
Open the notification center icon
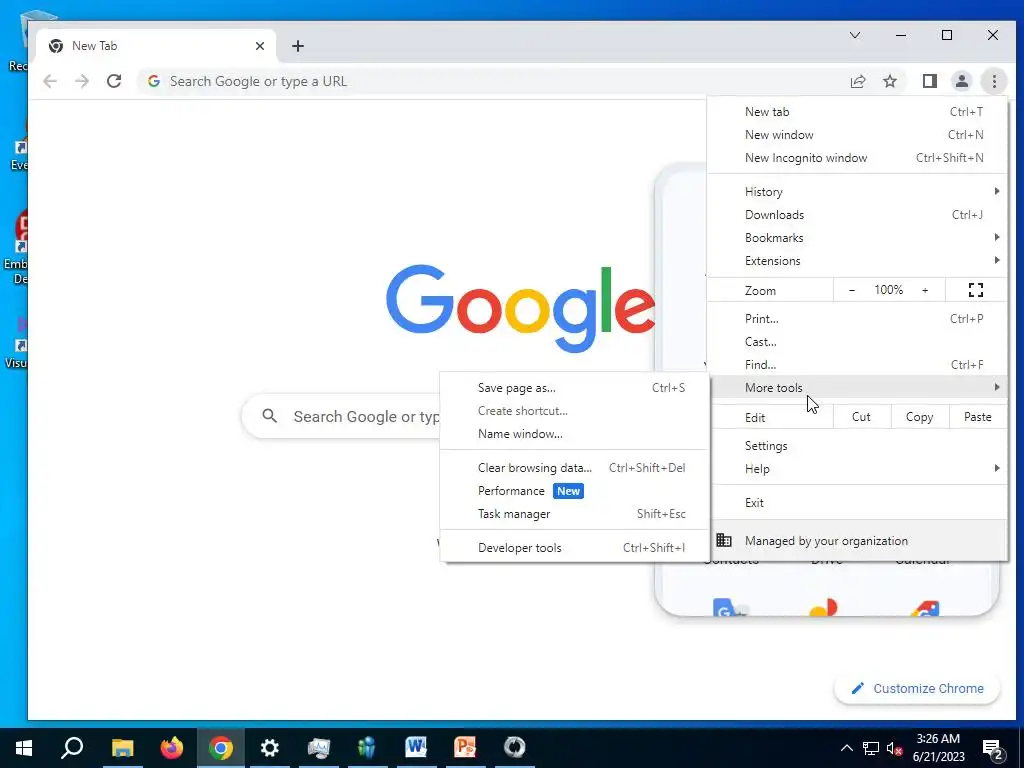(993, 748)
